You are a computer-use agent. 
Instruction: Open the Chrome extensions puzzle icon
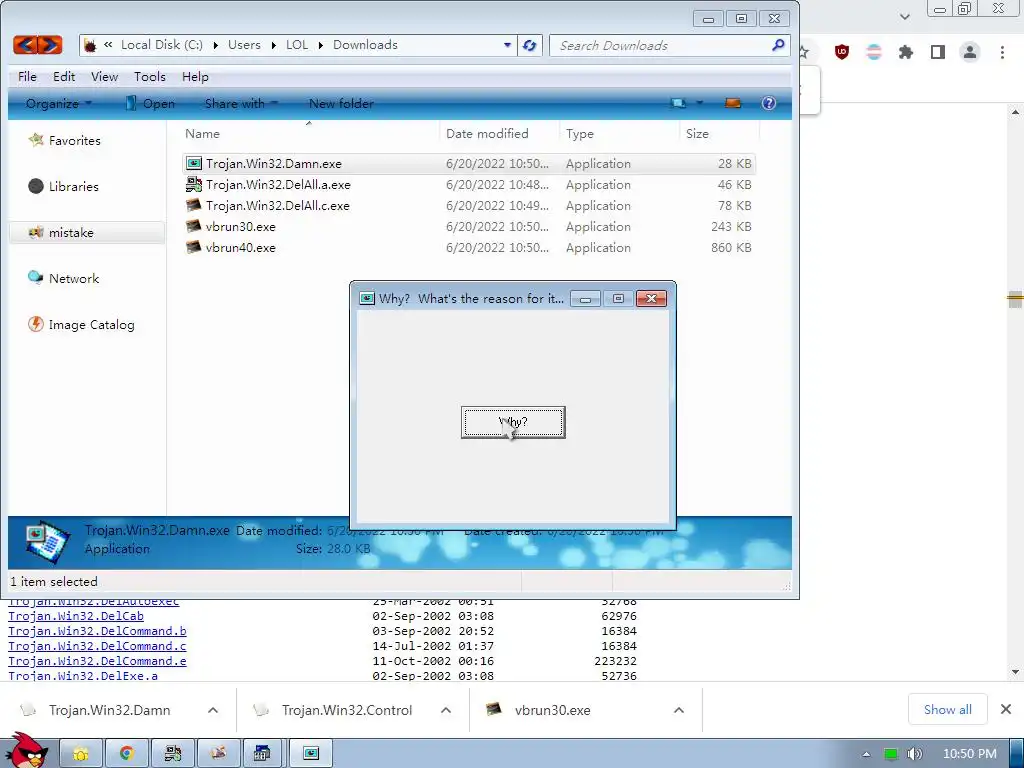click(x=906, y=52)
